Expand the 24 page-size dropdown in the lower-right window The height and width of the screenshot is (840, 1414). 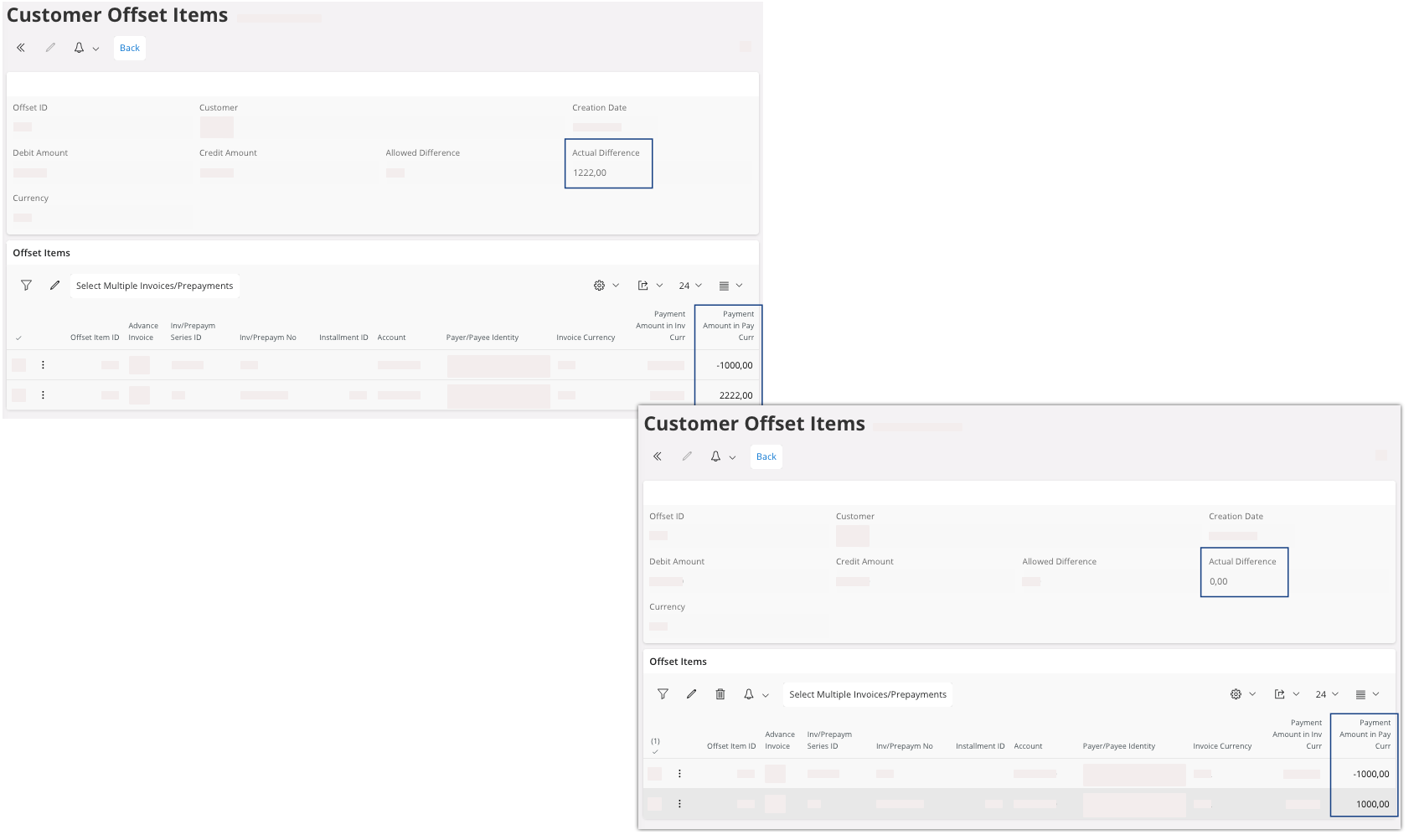(x=1327, y=694)
